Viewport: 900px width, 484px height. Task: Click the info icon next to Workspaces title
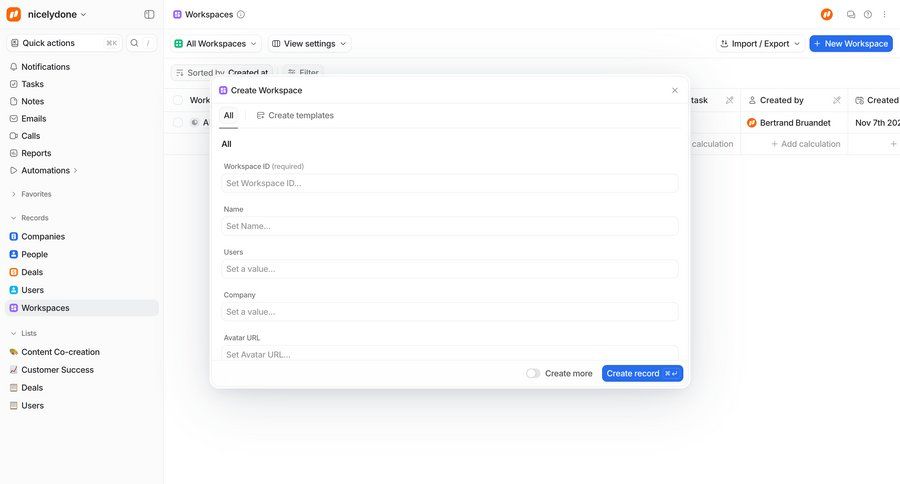point(241,14)
